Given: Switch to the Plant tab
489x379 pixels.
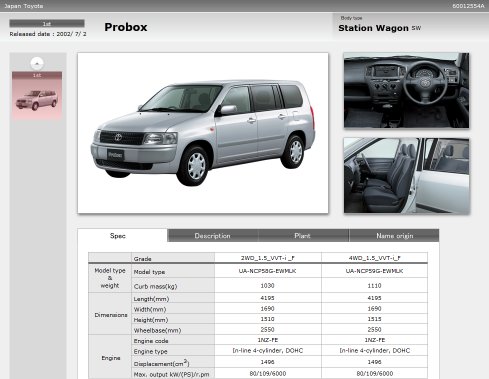Looking at the screenshot, I should [303, 236].
